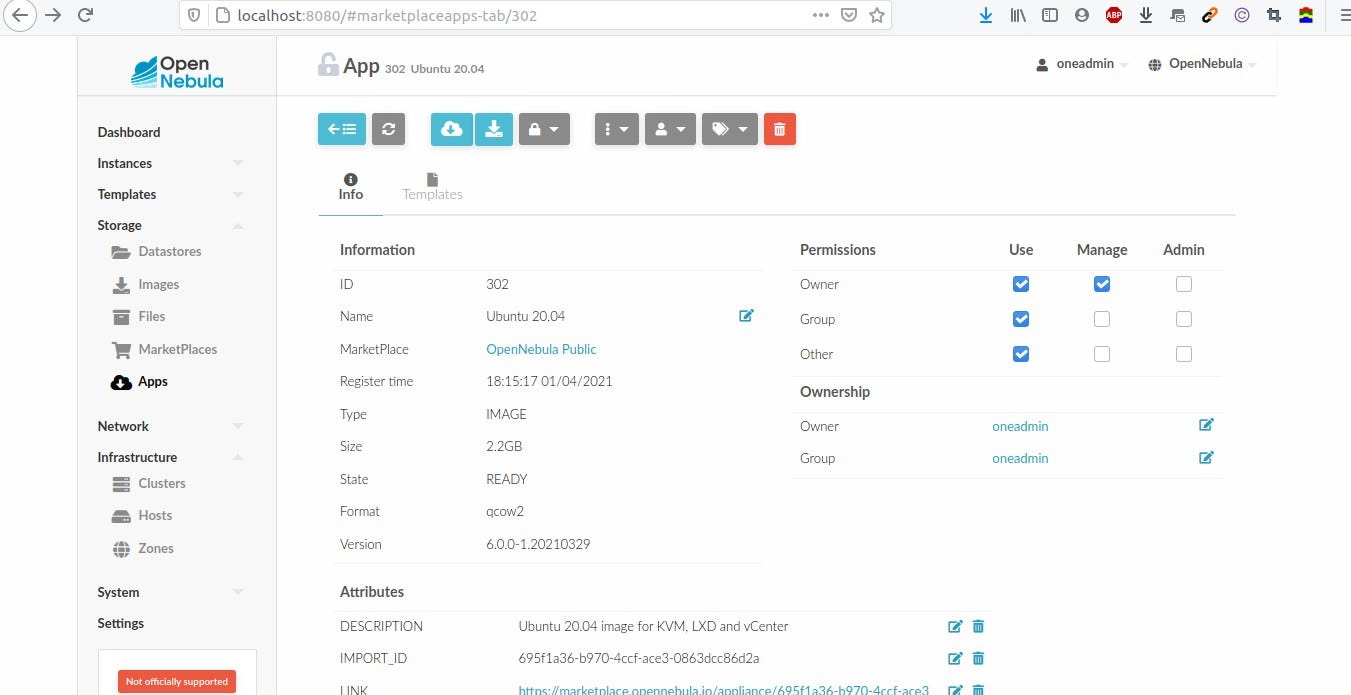
Task: Reload the browser page
Action: [86, 15]
